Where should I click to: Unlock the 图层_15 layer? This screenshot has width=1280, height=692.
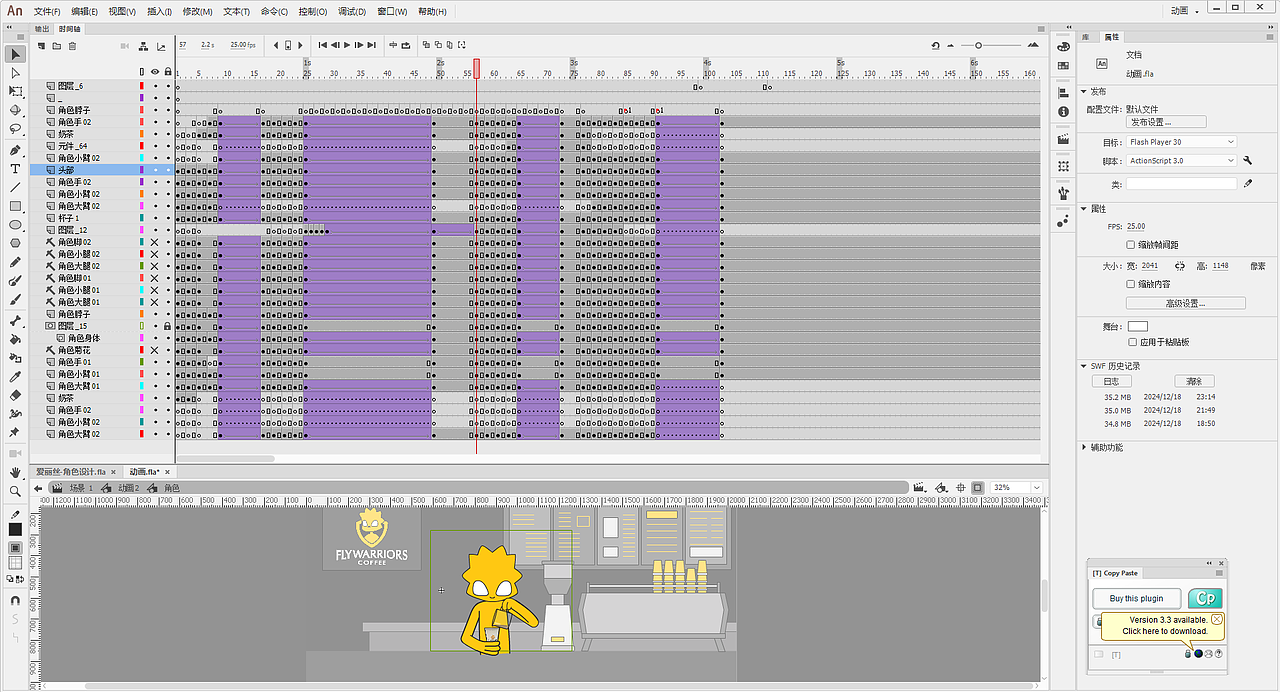click(168, 326)
